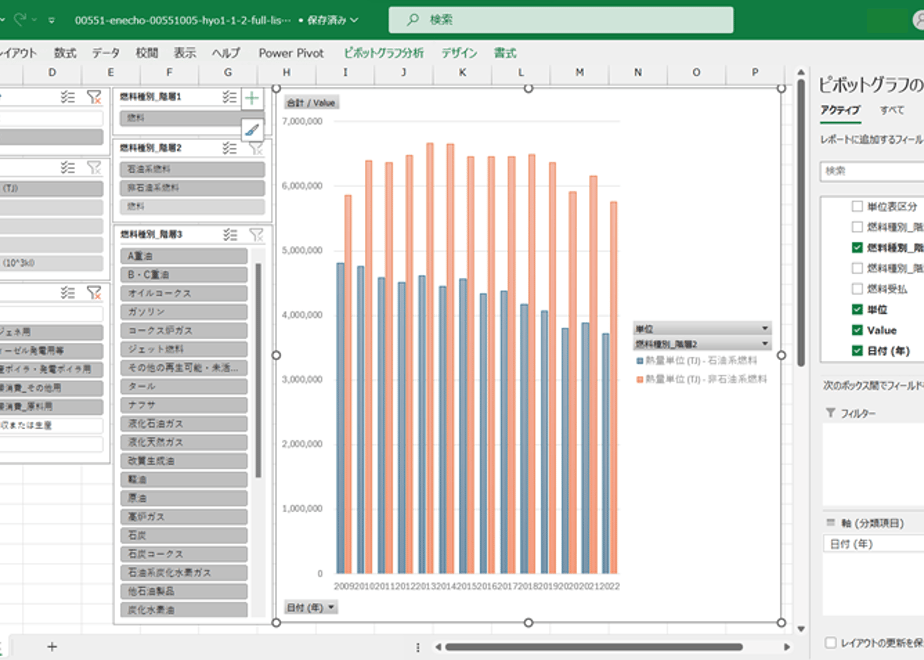Select ナフサ slicer item
924x660 pixels.
184,405
